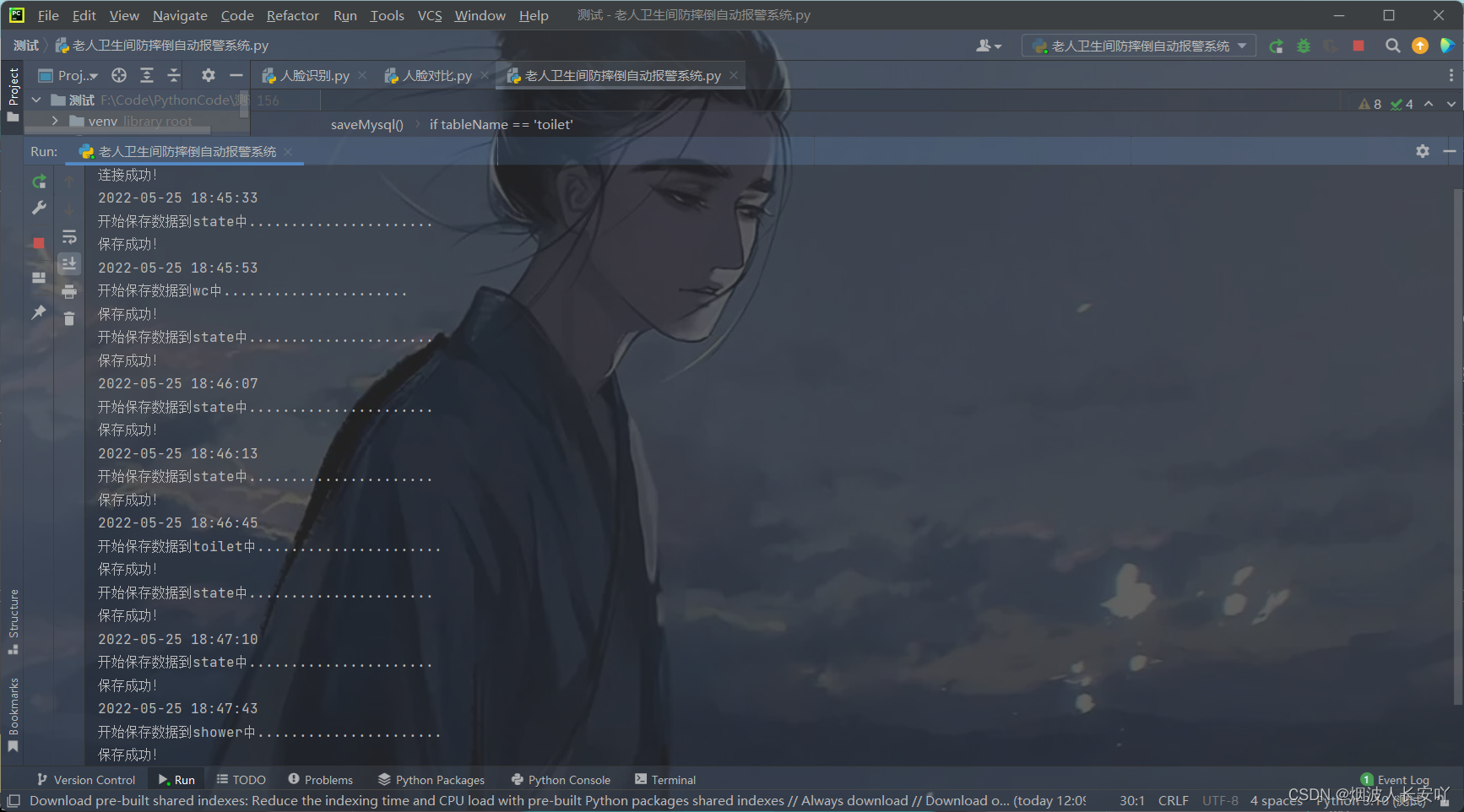Open Version Control tool window
Screen dimensions: 1464x812
coord(85,779)
